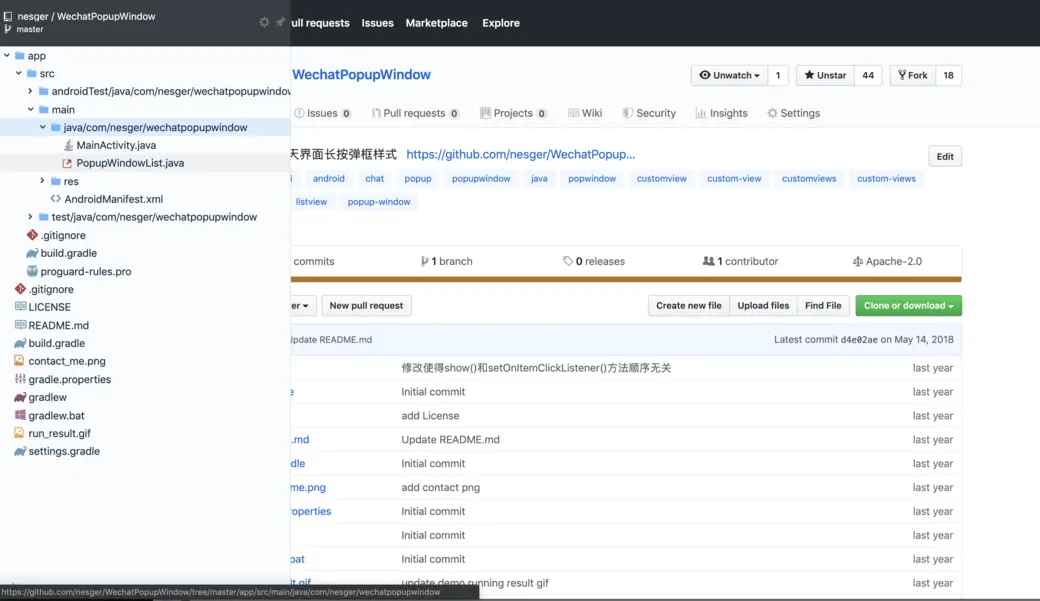This screenshot has width=1040, height=601.
Task: Click git icon of app/.gitignore
Action: coord(32,235)
